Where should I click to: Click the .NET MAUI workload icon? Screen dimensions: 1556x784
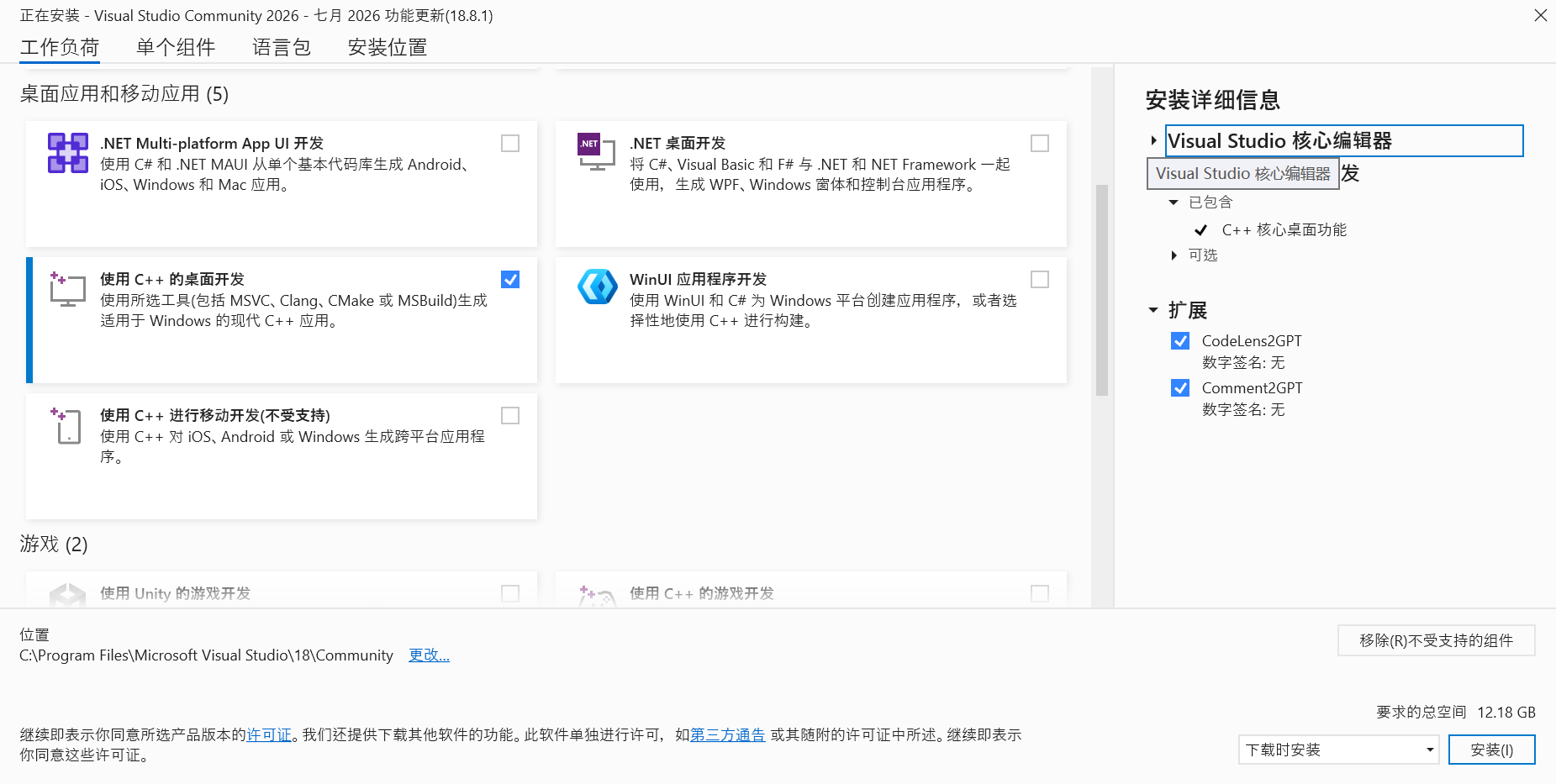(x=68, y=153)
